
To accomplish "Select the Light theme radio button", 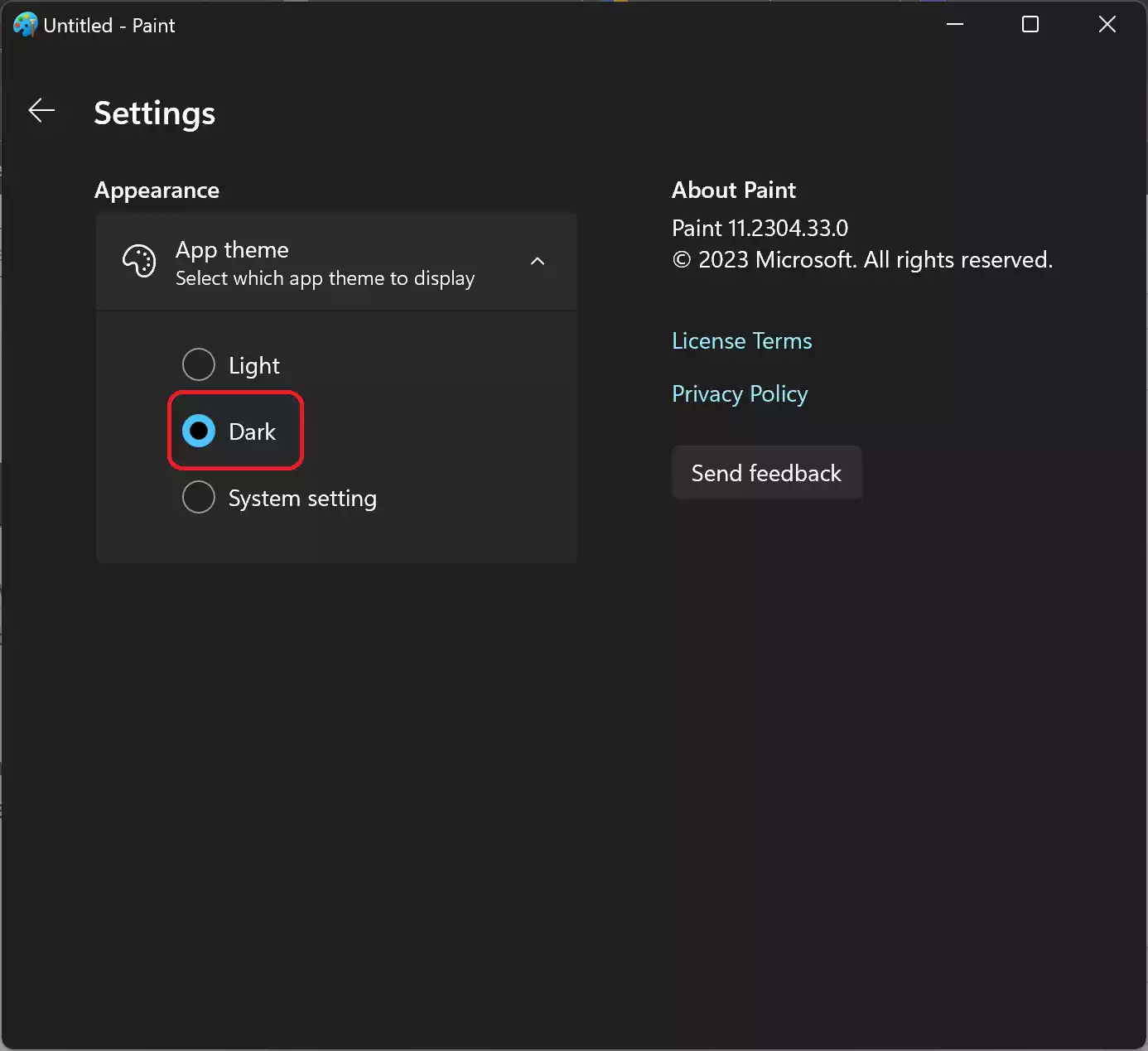I will (199, 364).
